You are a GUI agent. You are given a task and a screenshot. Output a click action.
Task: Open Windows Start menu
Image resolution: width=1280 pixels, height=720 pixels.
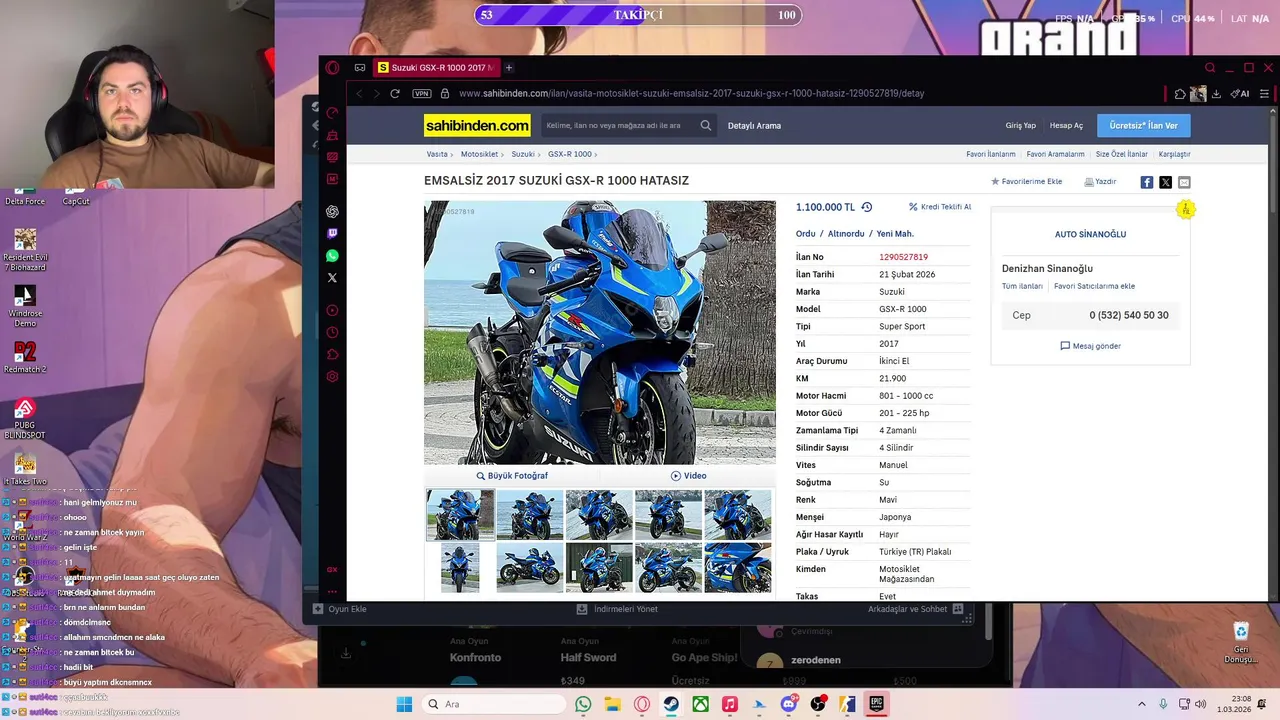coord(404,704)
